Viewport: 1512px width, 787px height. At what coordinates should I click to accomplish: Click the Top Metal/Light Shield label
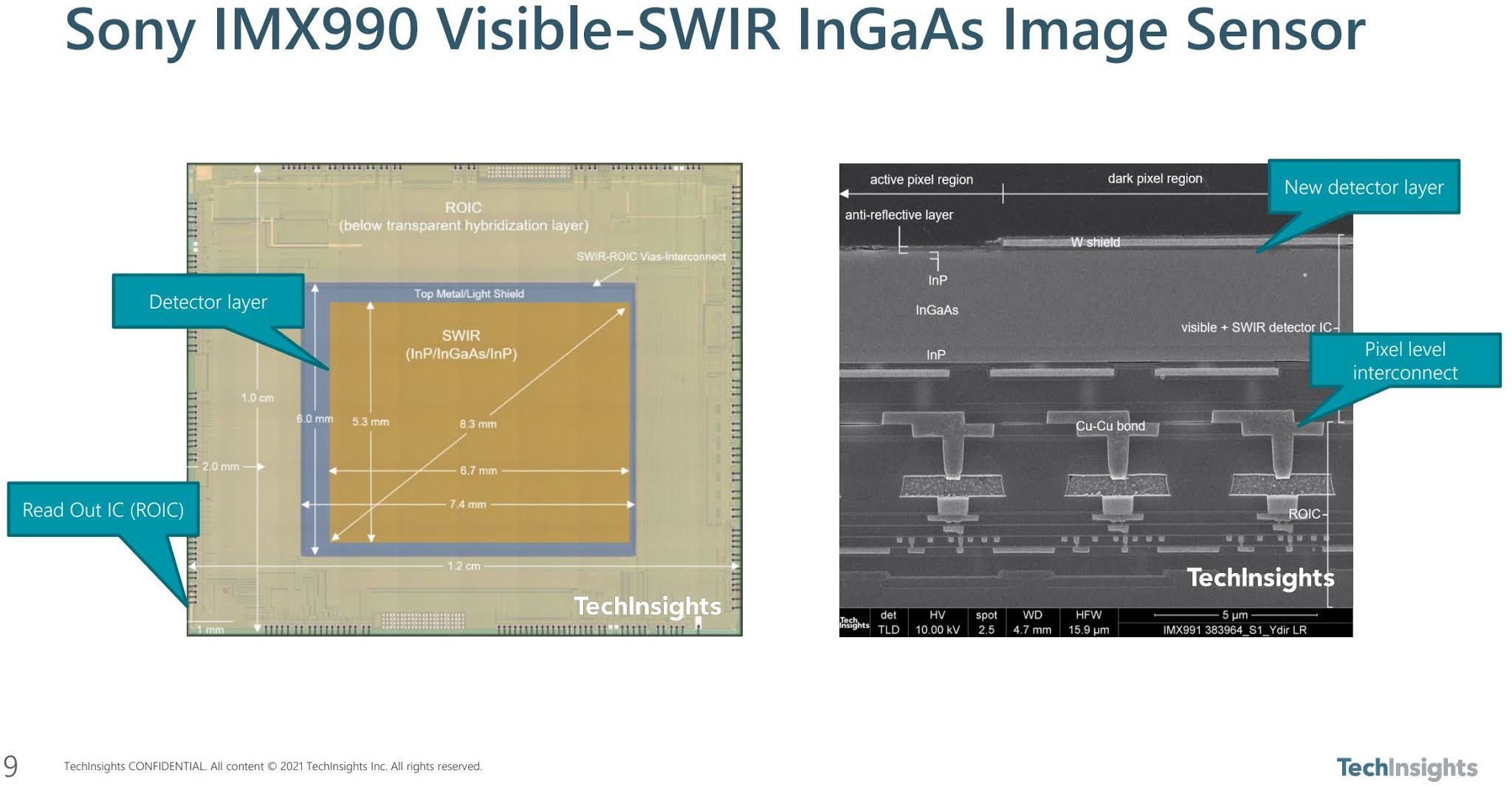click(470, 292)
